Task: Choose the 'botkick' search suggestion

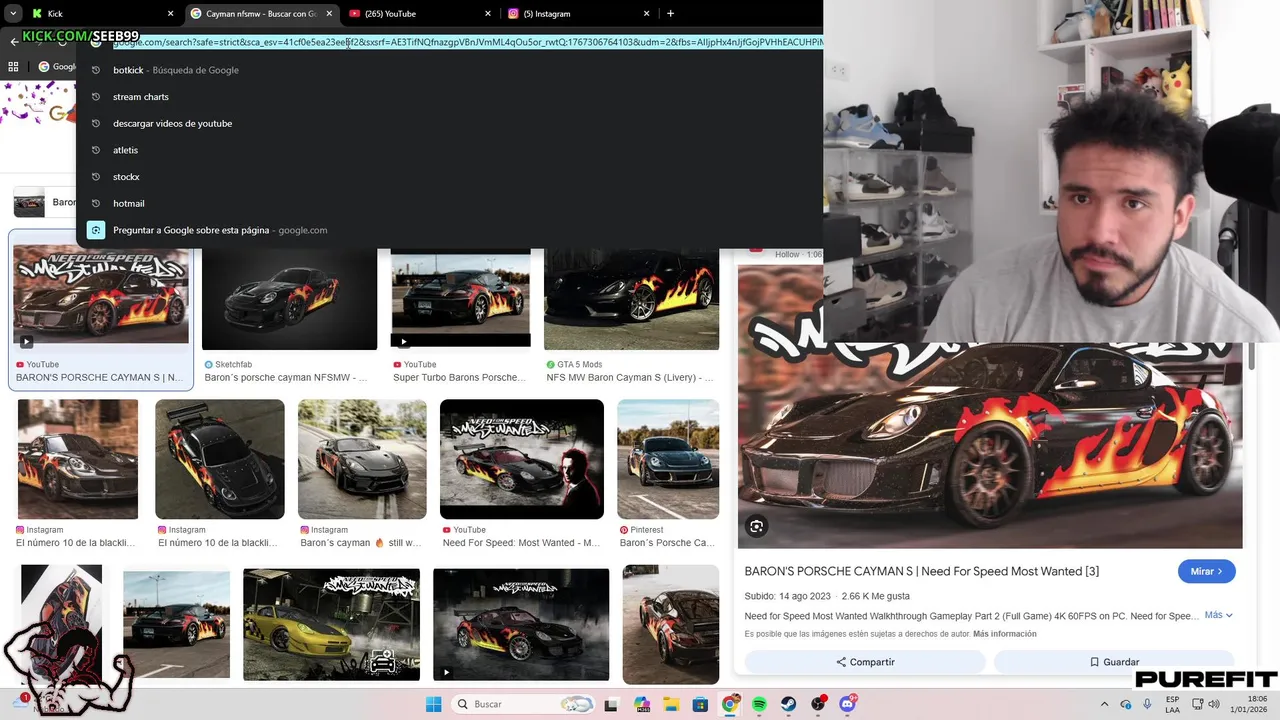Action: pyautogui.click(x=449, y=70)
